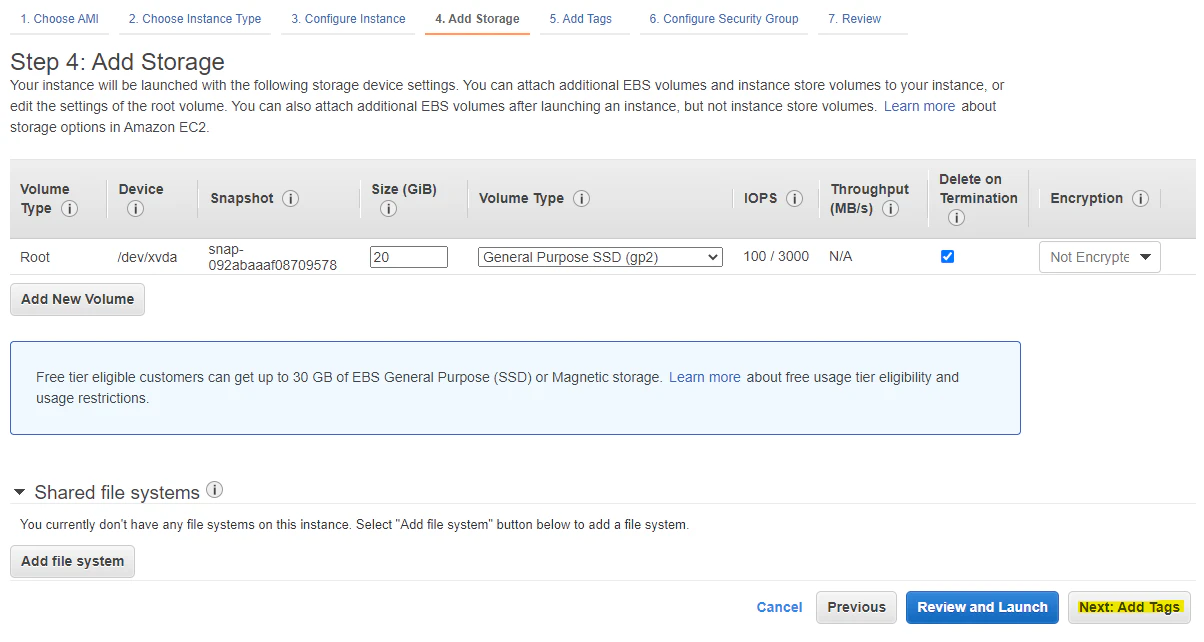The image size is (1204, 642).
Task: Click the Previous button
Action: 856,607
